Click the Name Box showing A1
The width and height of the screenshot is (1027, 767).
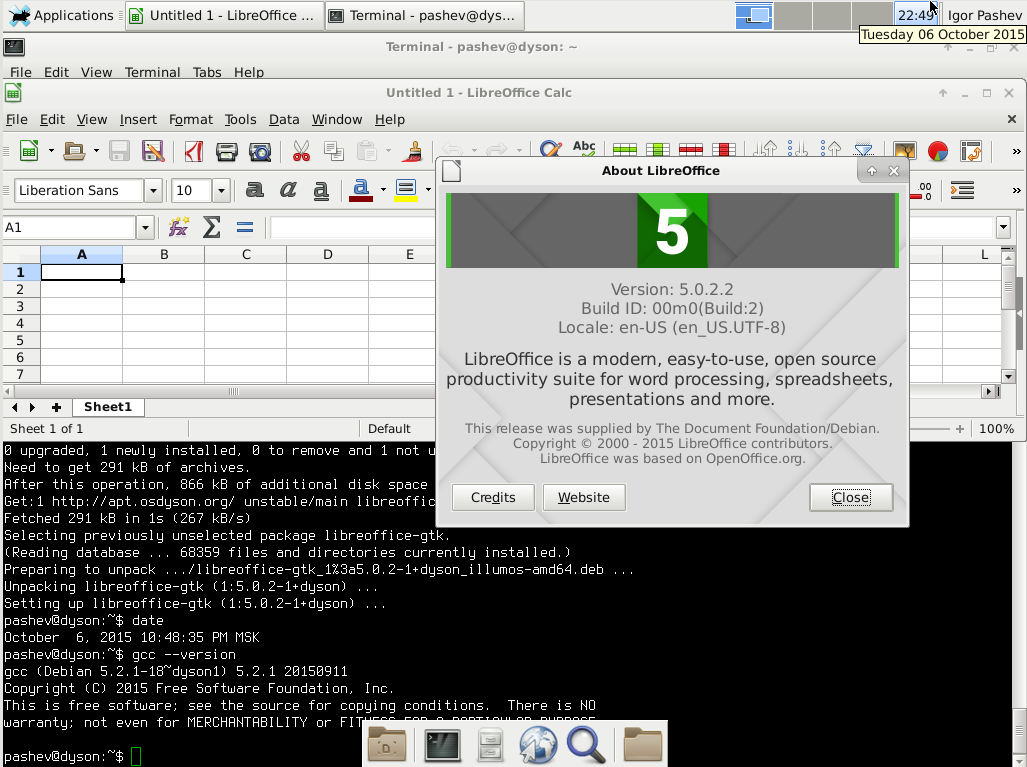pyautogui.click(x=69, y=228)
